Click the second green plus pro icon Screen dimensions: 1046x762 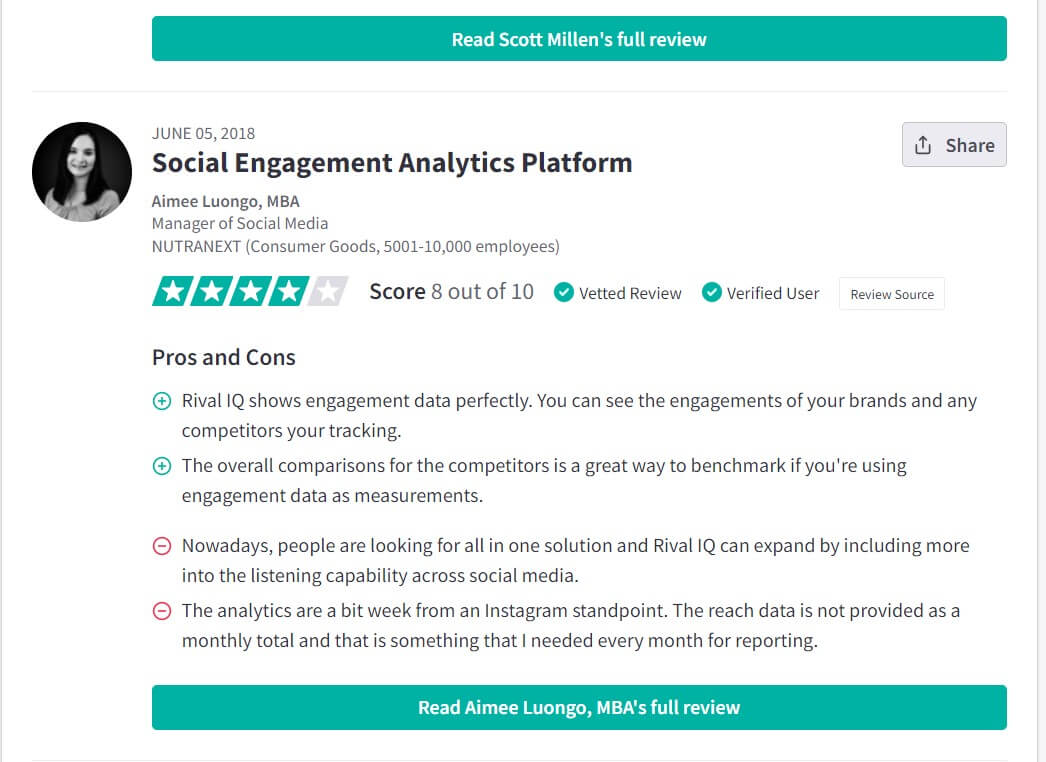pyautogui.click(x=162, y=466)
